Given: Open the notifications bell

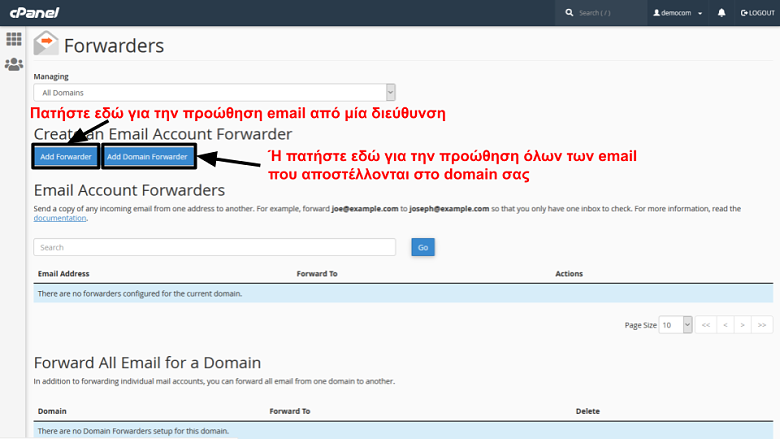Looking at the screenshot, I should point(721,13).
